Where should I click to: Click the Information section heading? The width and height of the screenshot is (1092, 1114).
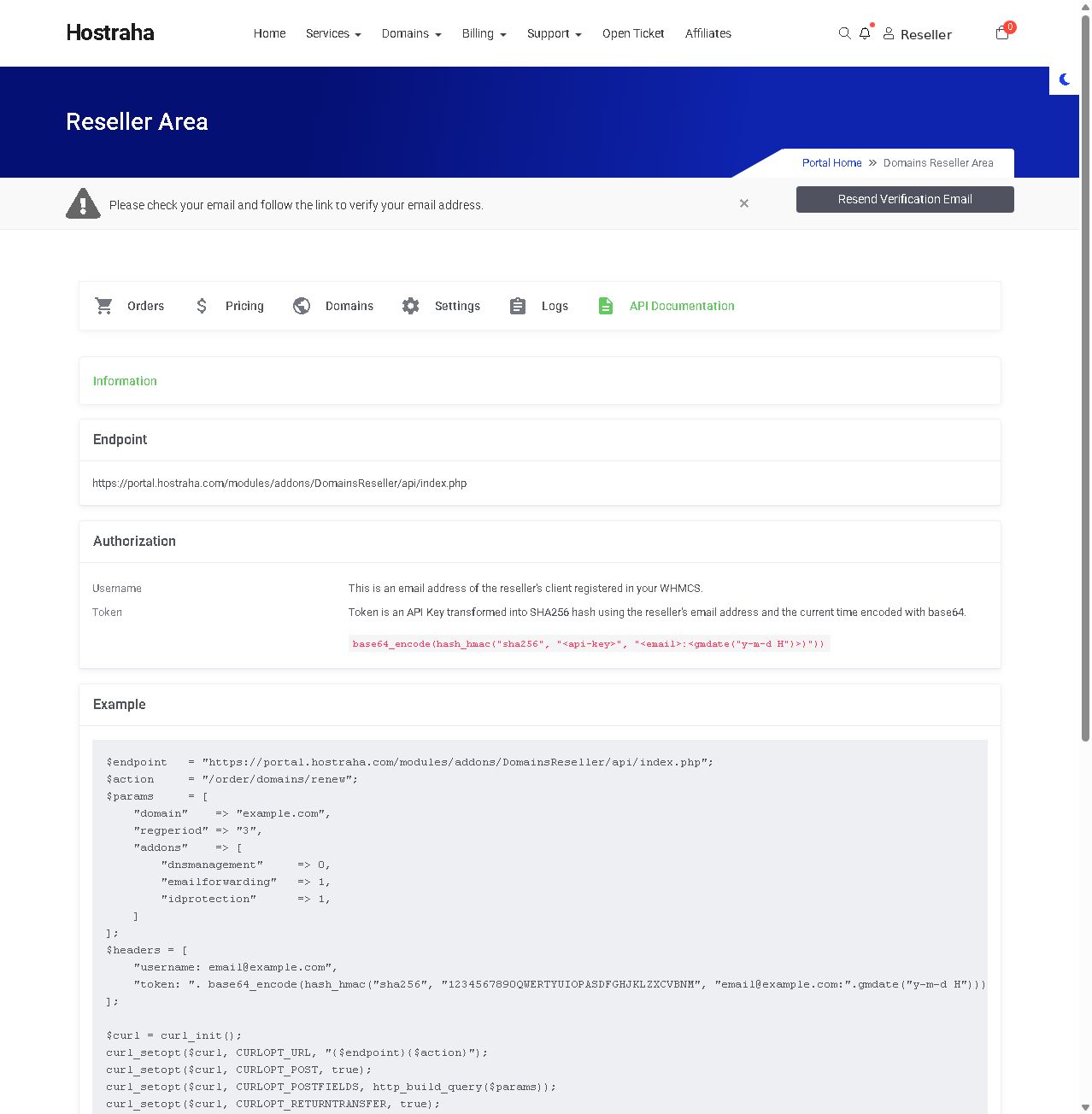tap(125, 381)
